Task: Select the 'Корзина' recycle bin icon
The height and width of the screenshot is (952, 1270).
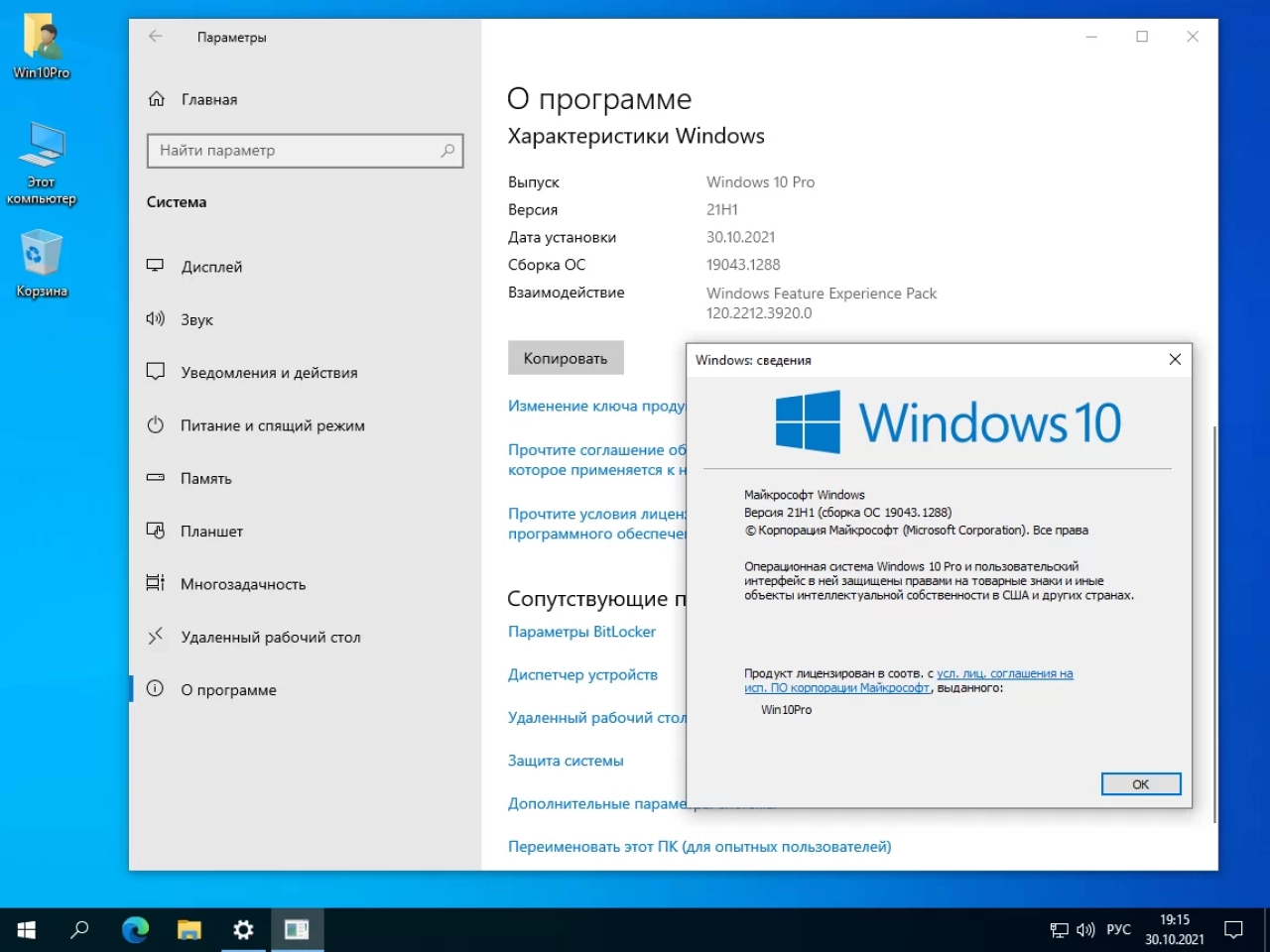Action: [42, 263]
